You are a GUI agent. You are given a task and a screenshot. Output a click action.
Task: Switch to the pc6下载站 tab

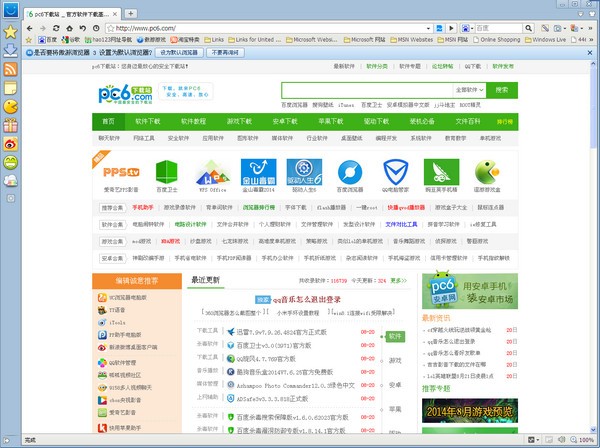pos(73,14)
